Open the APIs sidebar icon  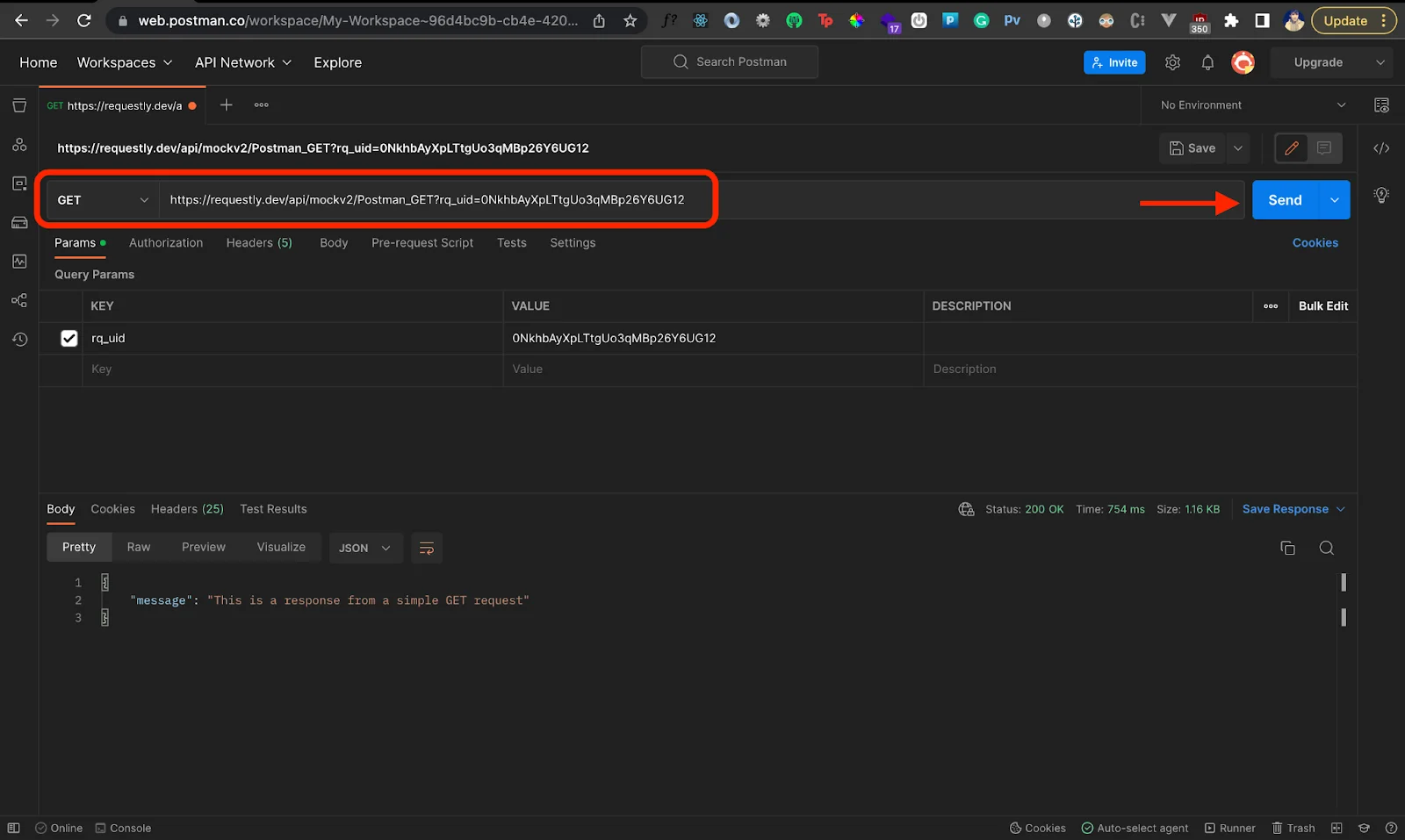coord(19,145)
